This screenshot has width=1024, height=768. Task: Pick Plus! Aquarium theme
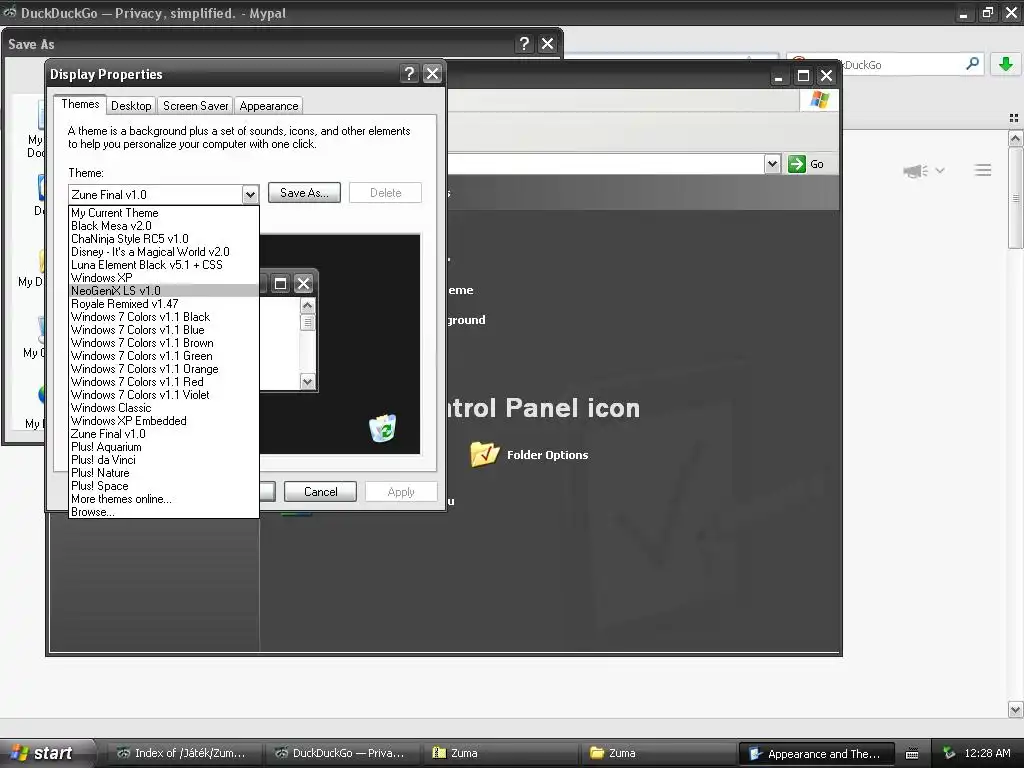pyautogui.click(x=163, y=447)
